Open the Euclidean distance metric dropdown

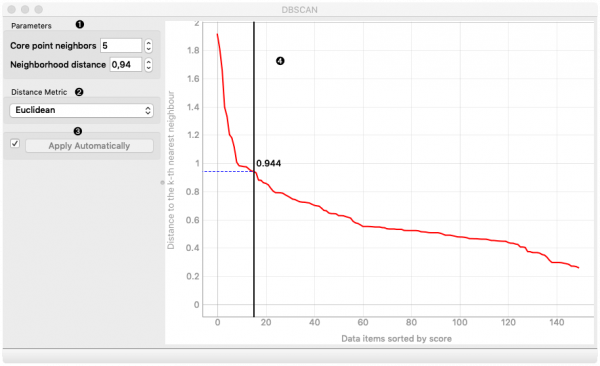(x=82, y=110)
